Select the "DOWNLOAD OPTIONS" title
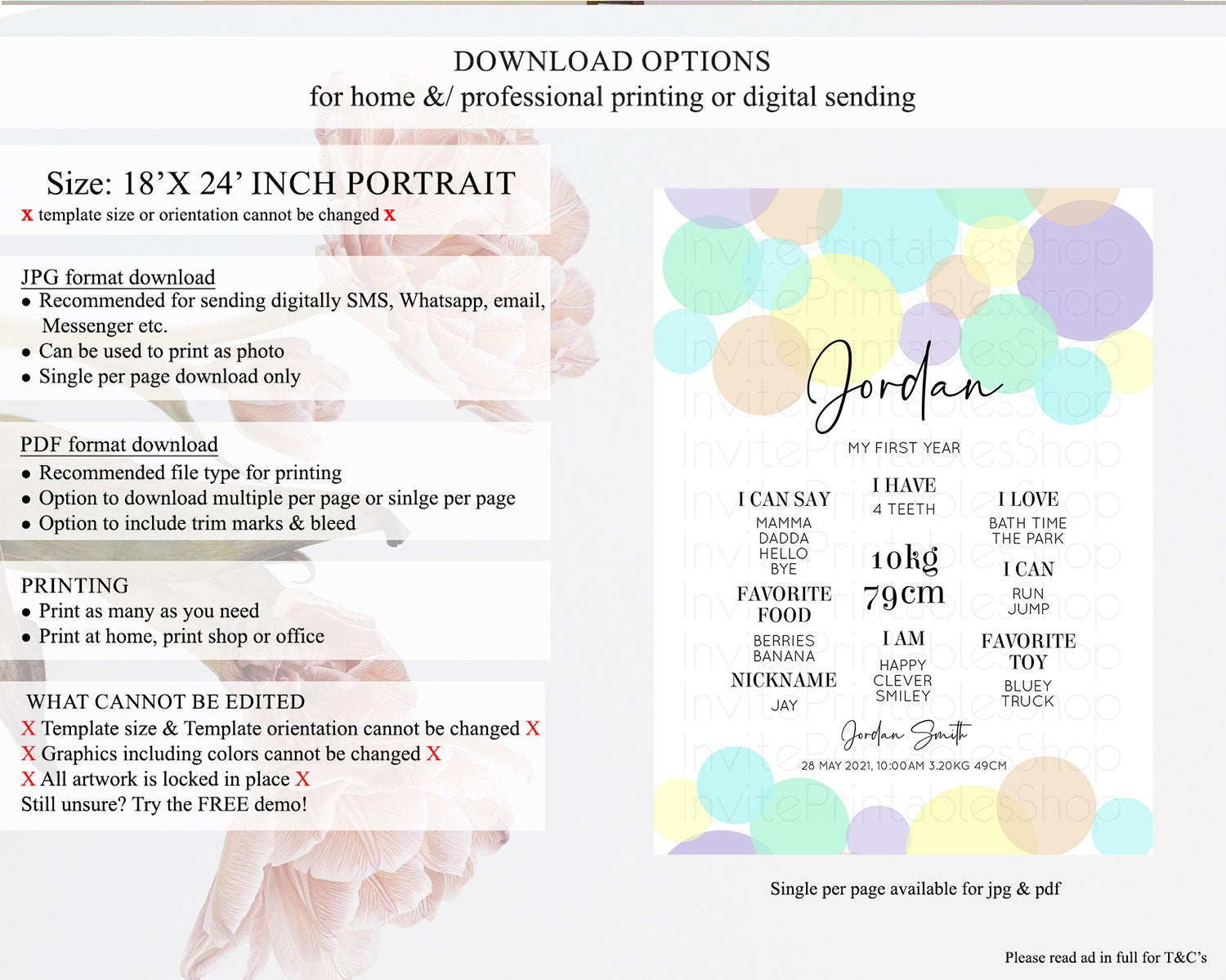Image resolution: width=1226 pixels, height=980 pixels. [x=611, y=61]
